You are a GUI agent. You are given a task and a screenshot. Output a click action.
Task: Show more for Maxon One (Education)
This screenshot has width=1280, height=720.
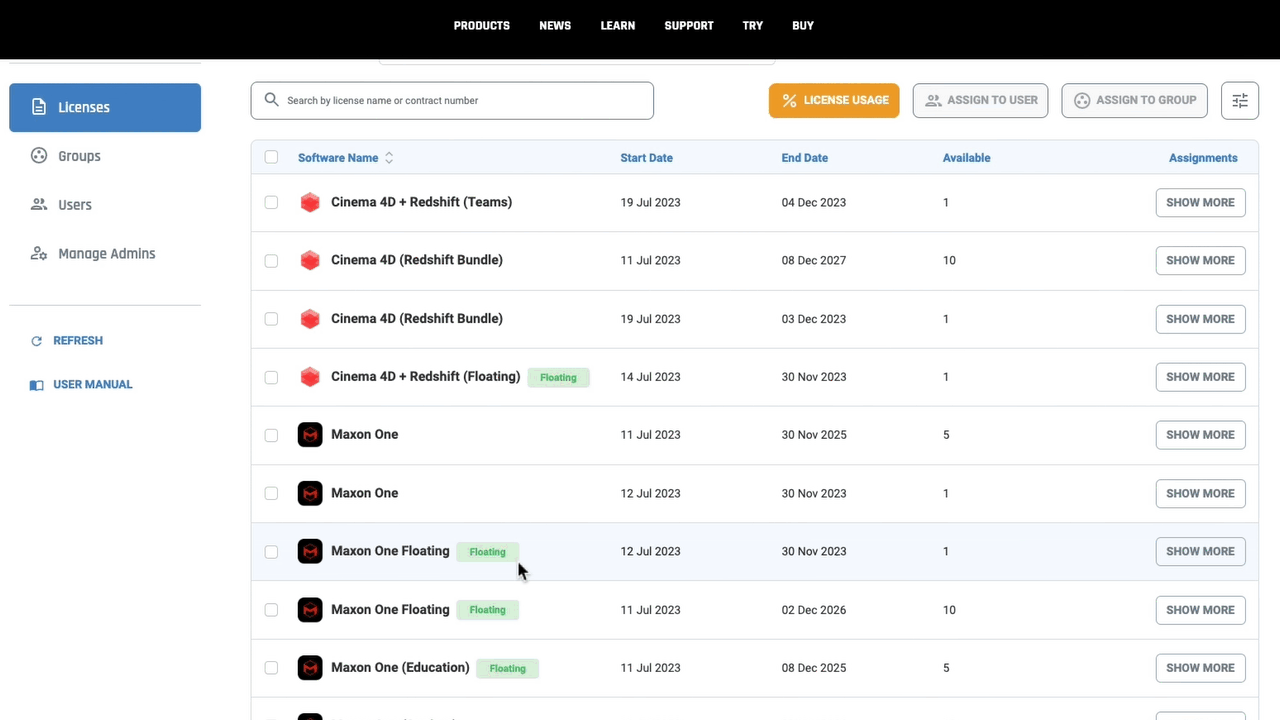click(x=1200, y=668)
